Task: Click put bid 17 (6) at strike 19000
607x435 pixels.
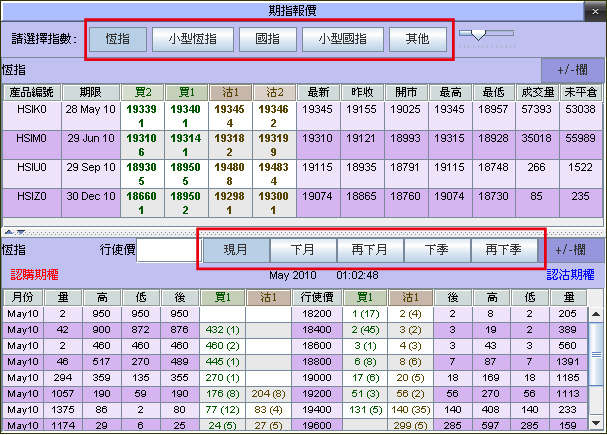Action: point(366,378)
